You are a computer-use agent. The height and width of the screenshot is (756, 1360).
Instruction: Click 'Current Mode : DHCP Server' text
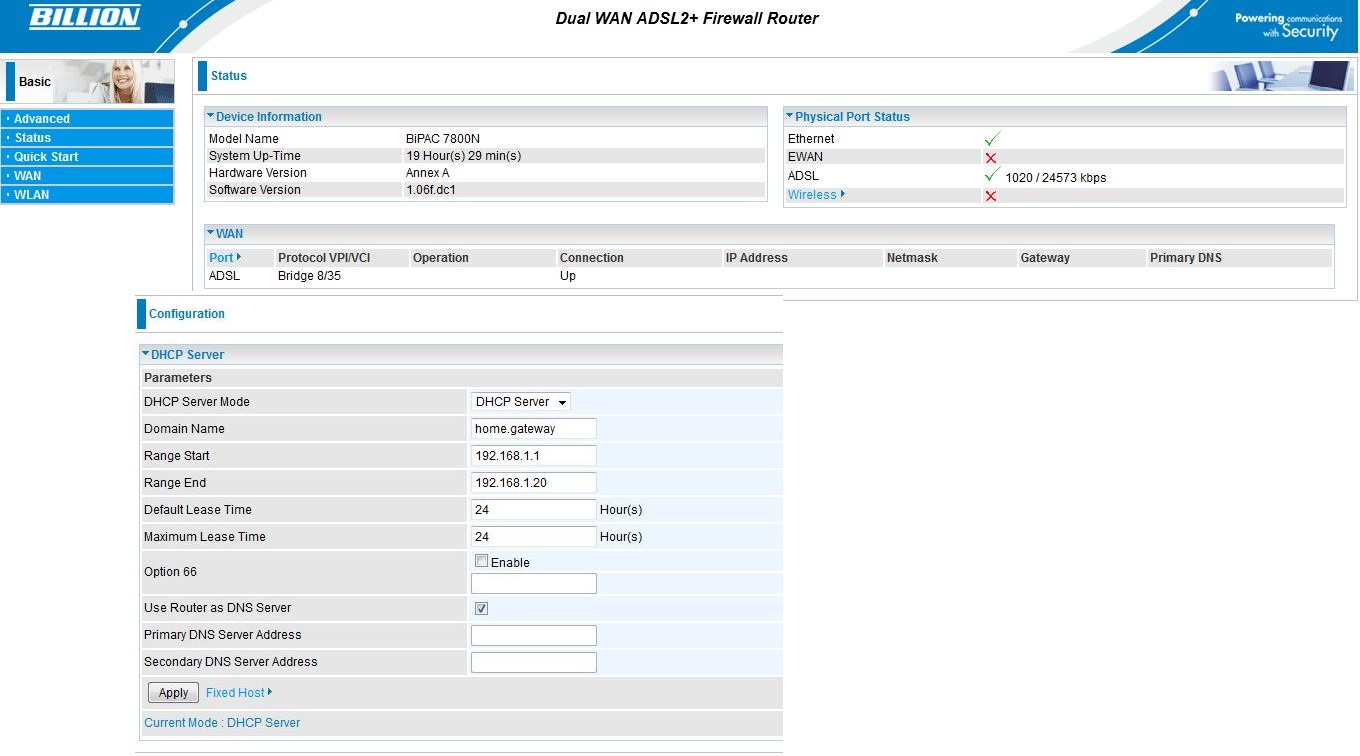222,723
